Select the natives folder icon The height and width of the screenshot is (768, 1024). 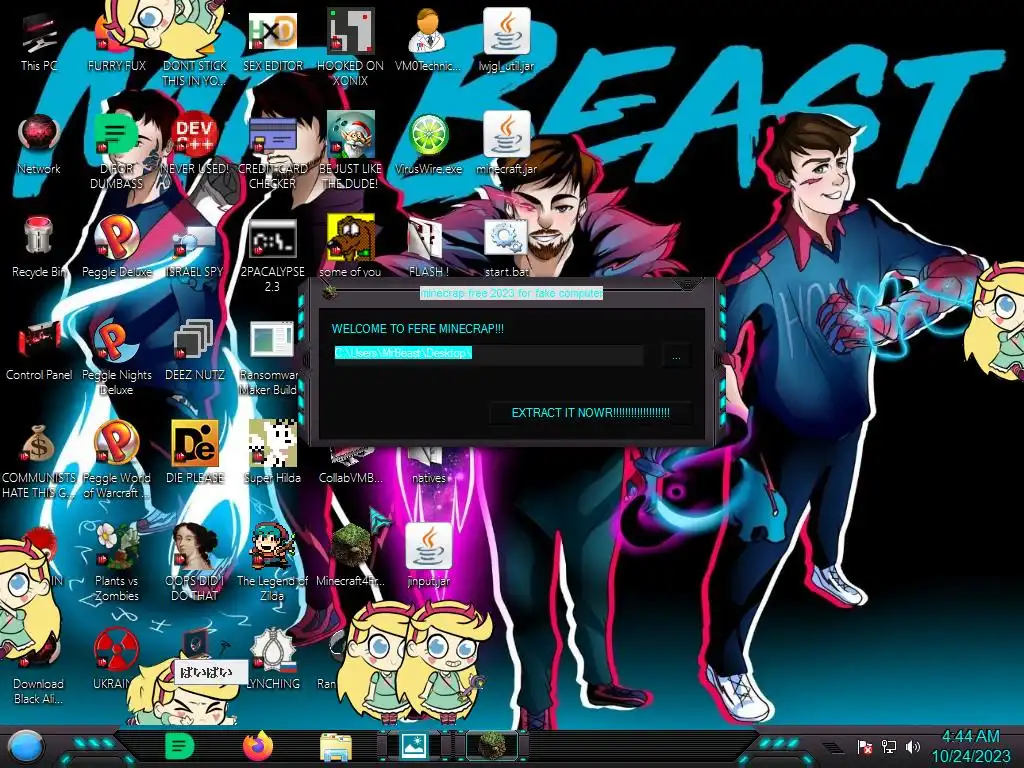[428, 466]
